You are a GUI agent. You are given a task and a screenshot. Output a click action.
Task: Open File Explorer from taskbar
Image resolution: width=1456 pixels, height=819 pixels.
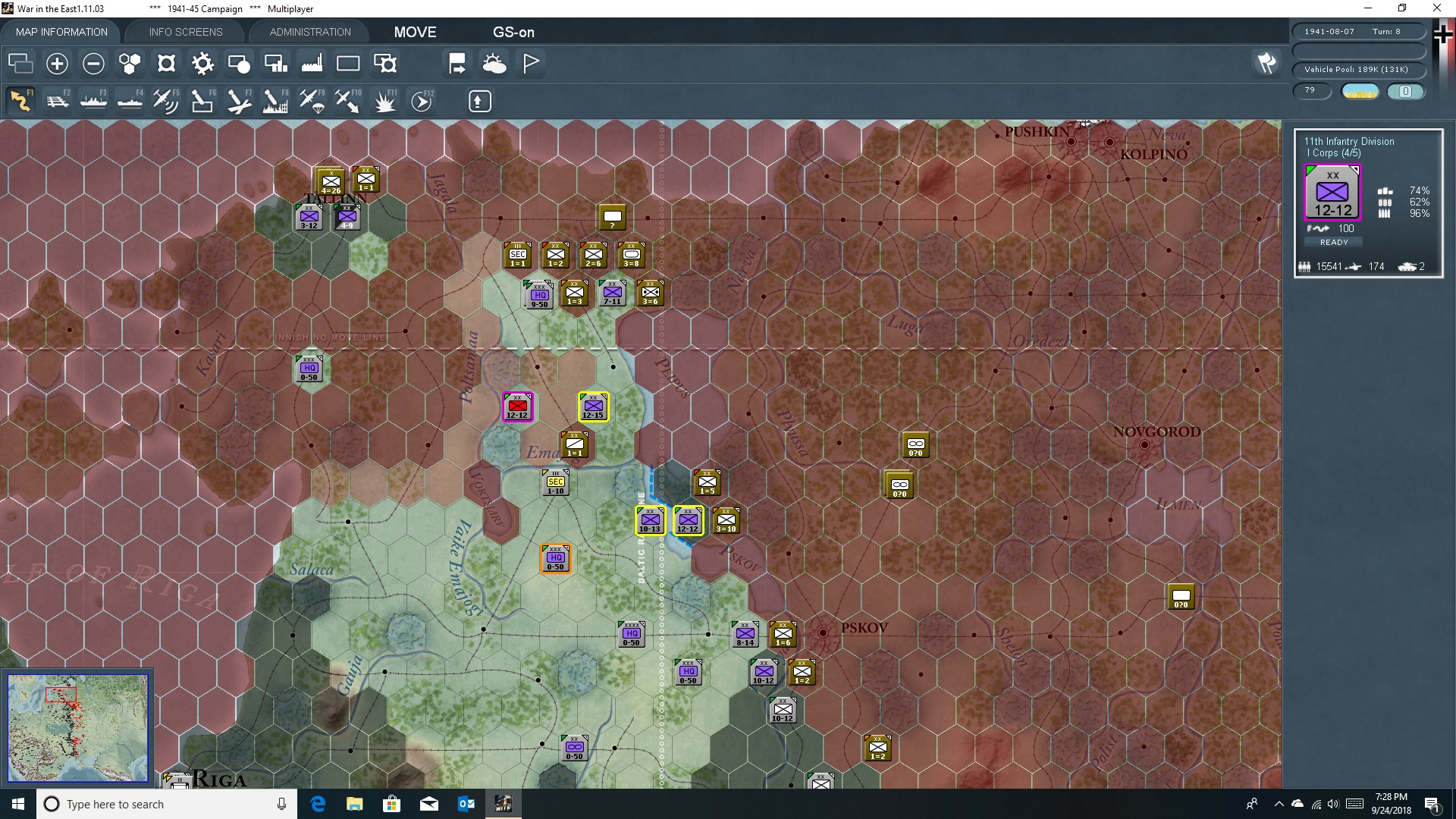[x=354, y=804]
